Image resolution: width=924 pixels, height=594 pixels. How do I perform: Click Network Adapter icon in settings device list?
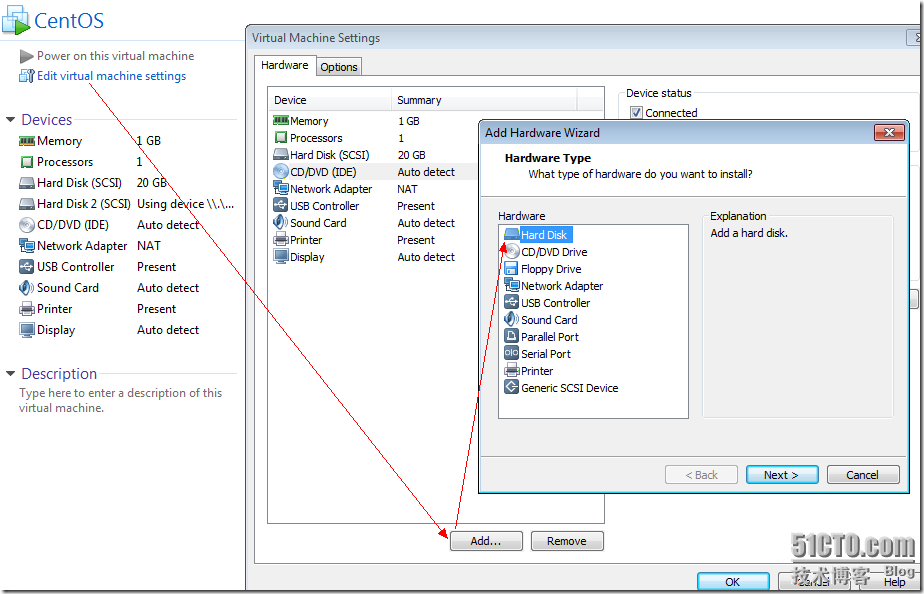(x=280, y=189)
